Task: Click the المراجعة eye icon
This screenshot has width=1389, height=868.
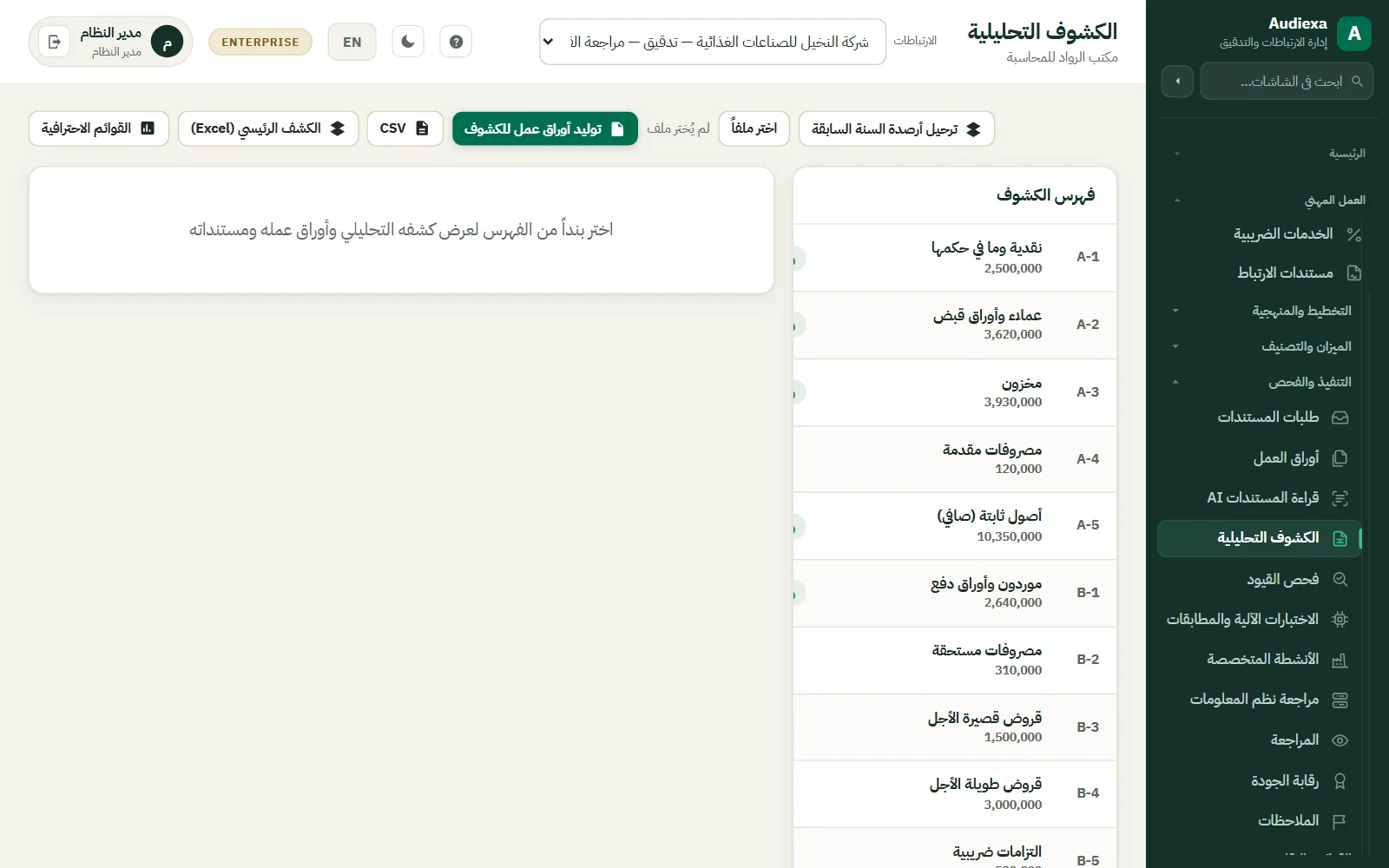Action: (1340, 740)
